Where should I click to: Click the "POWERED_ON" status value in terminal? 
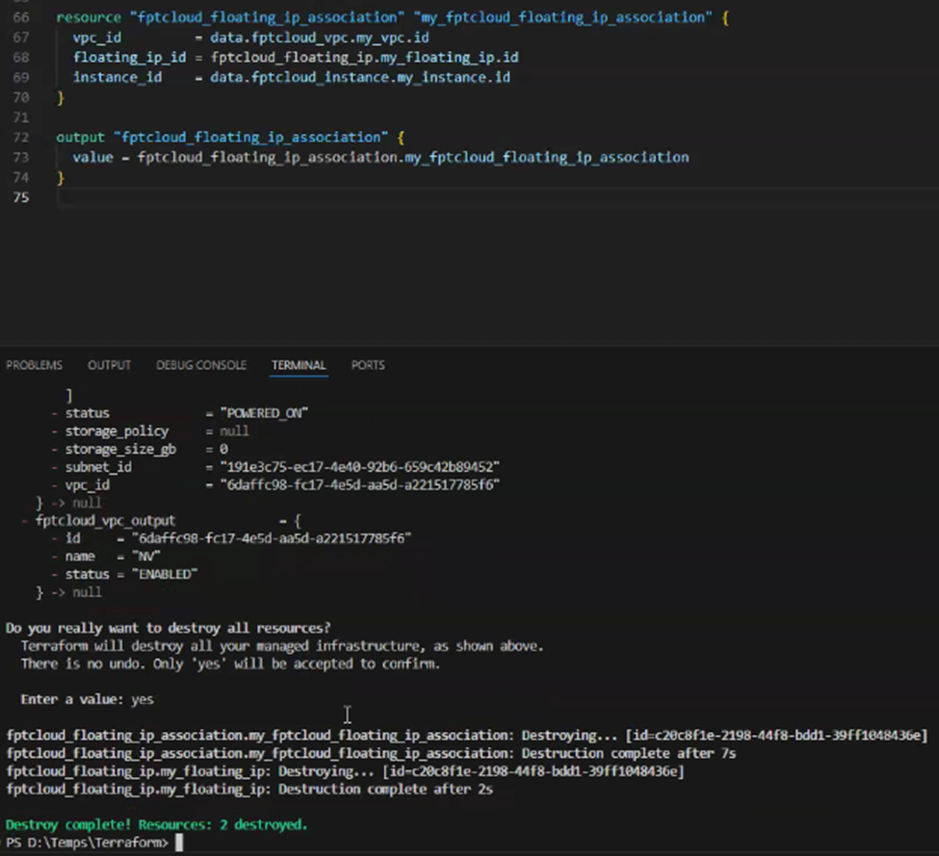coord(256,413)
